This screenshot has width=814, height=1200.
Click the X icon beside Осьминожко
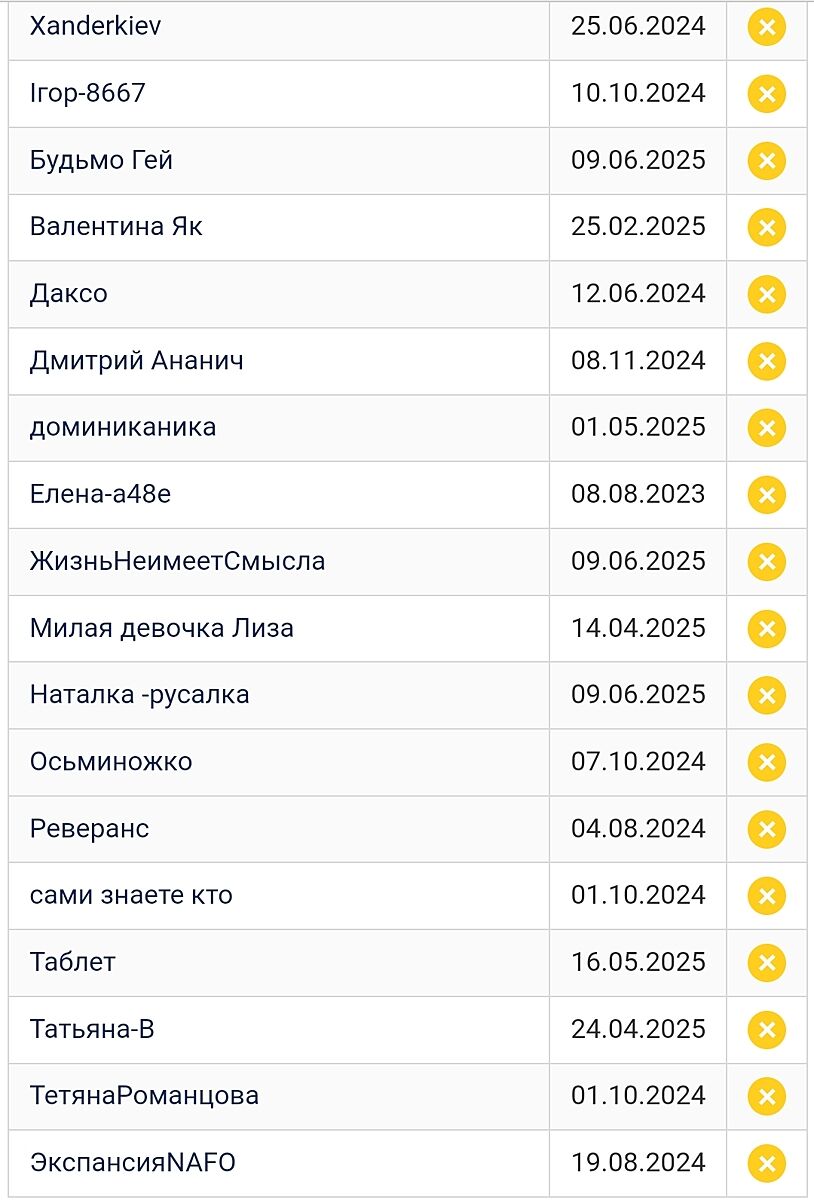(x=766, y=762)
